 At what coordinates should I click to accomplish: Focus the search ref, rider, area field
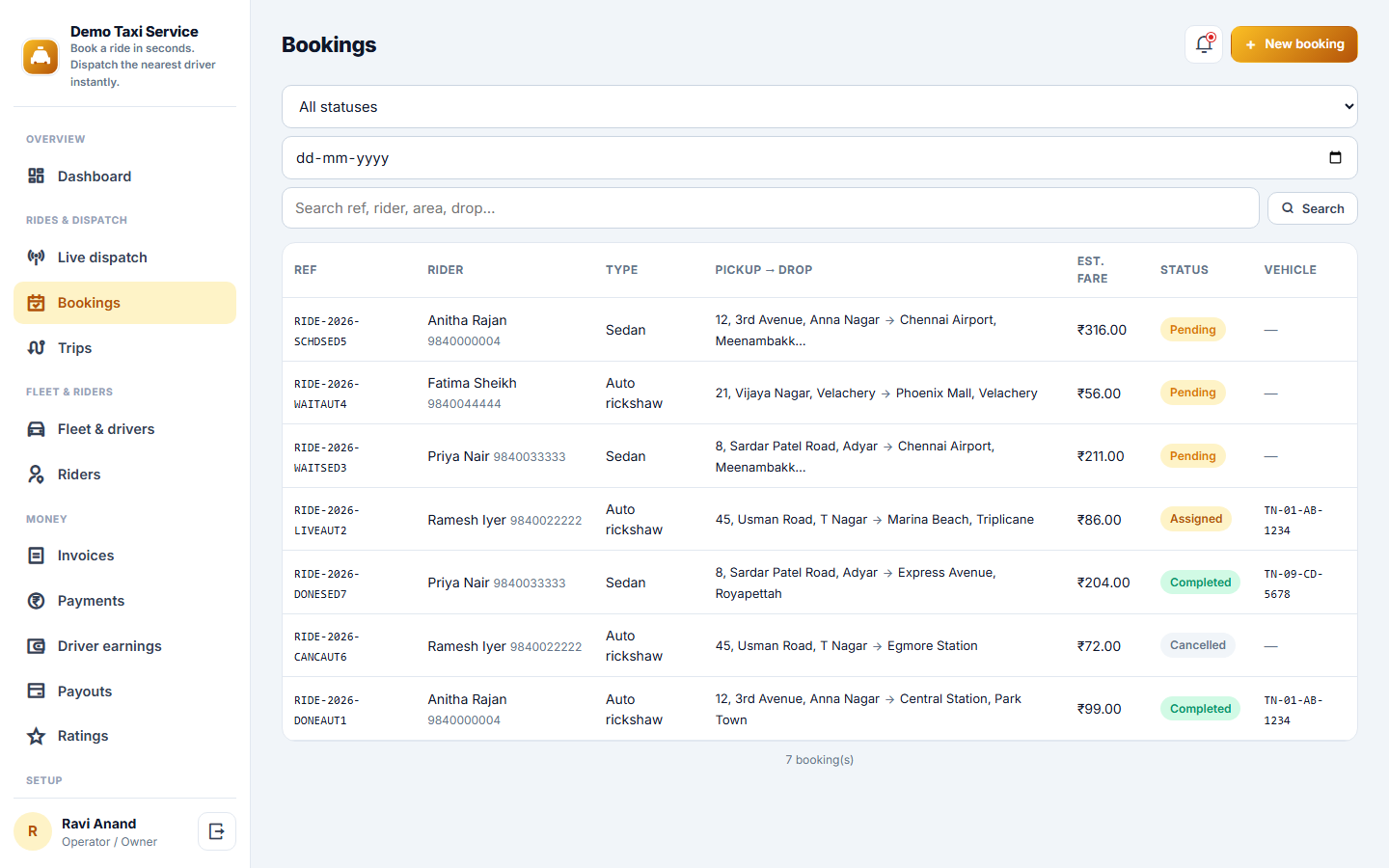(x=771, y=208)
